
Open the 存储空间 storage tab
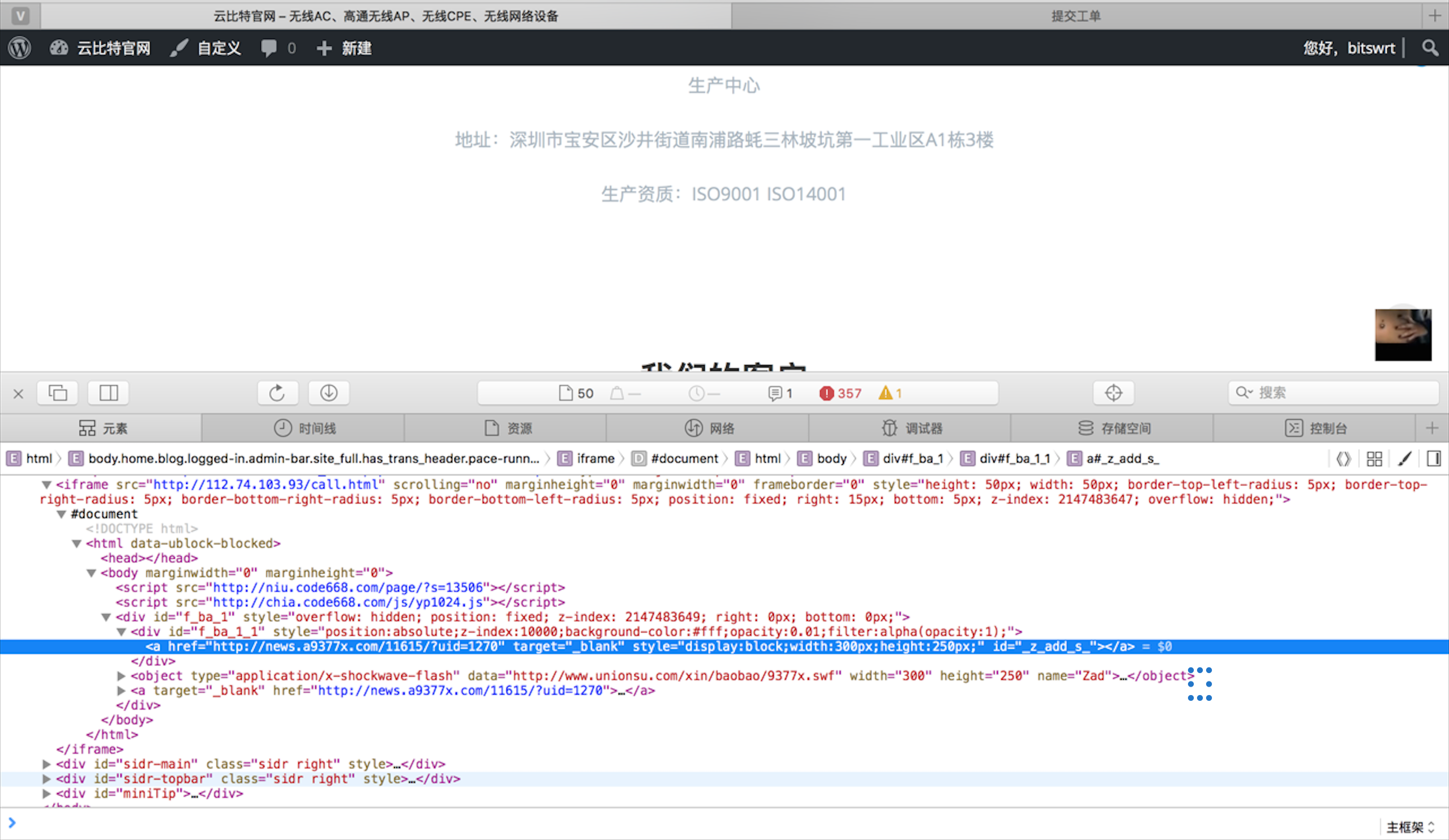1113,428
